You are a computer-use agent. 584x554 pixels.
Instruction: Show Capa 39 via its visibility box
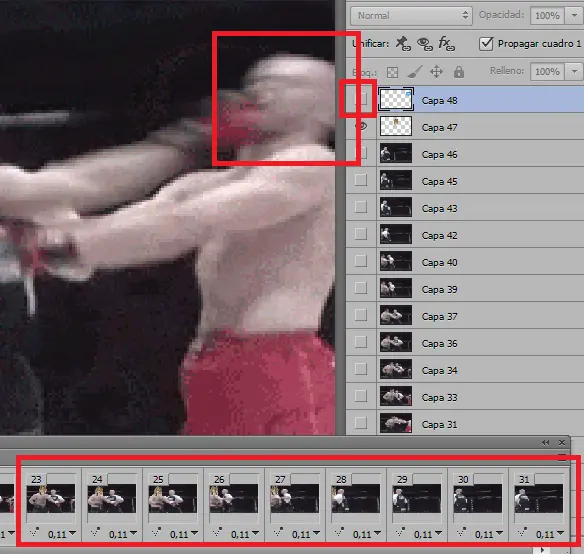tap(361, 288)
